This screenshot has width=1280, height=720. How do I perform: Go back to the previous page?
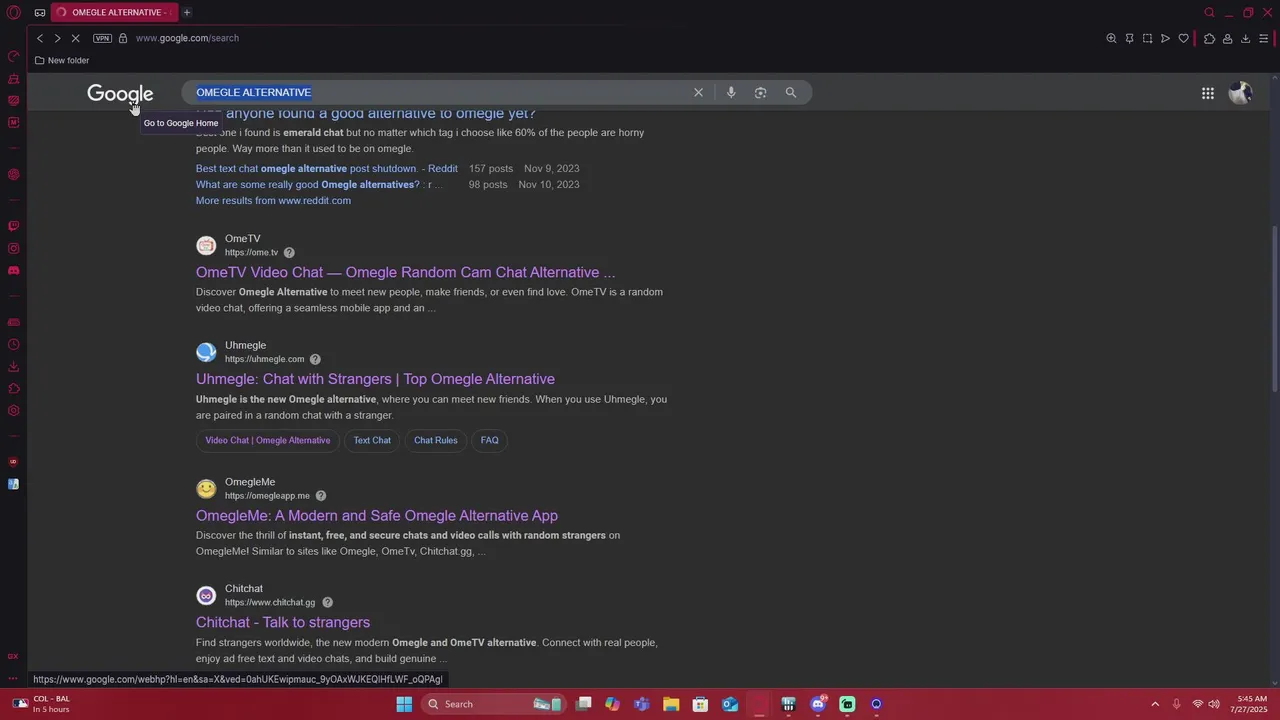coord(40,38)
